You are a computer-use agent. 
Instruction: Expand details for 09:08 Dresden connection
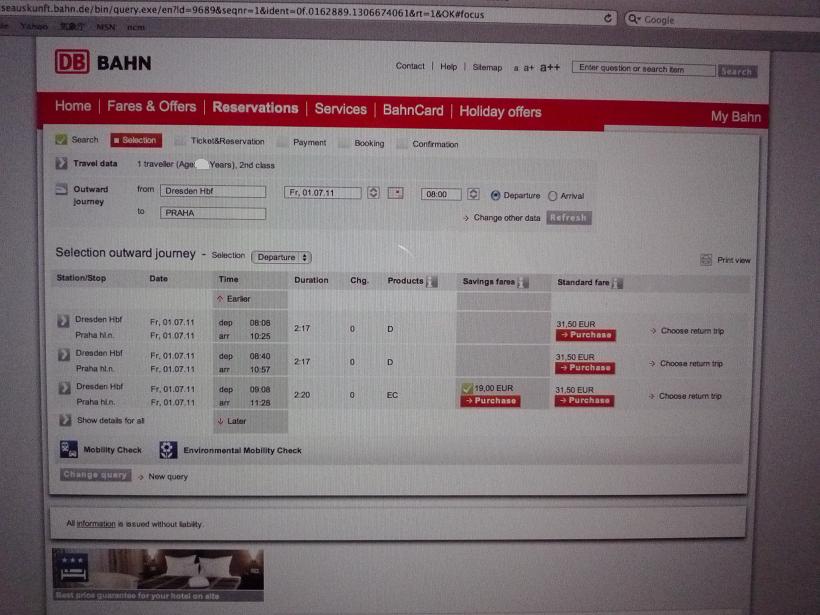pos(64,388)
